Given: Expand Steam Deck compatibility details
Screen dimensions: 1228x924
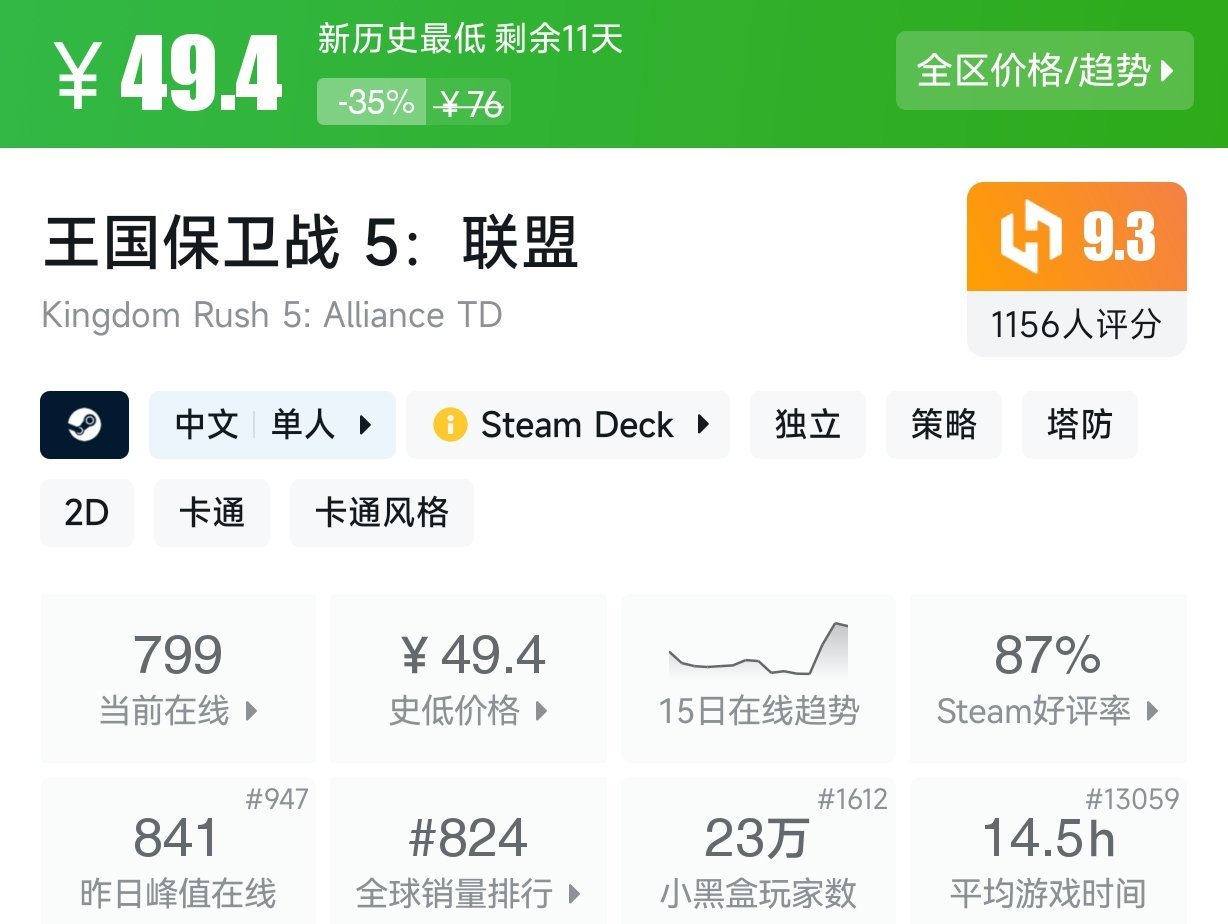Looking at the screenshot, I should coord(568,425).
